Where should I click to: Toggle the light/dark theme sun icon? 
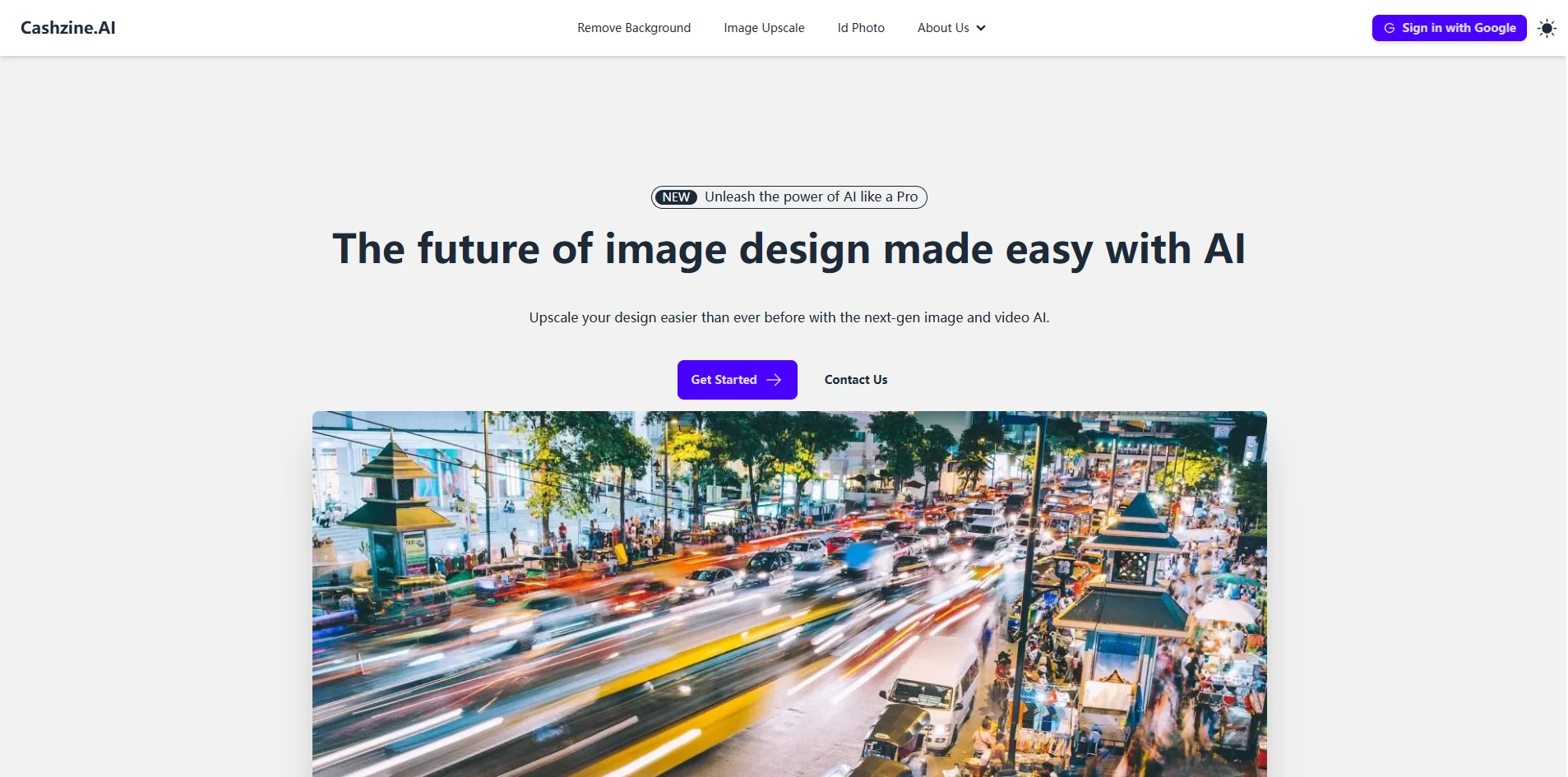(1547, 27)
